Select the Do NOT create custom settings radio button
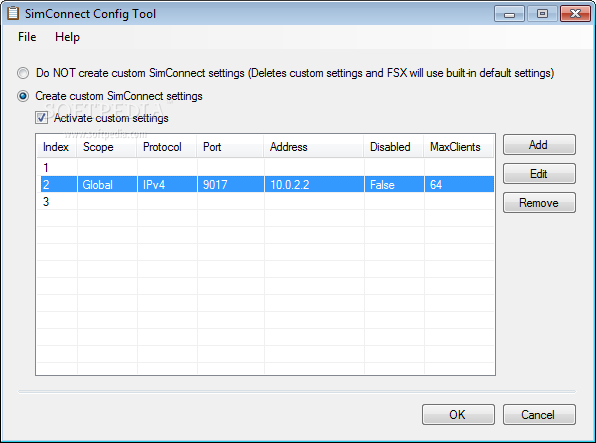Image resolution: width=596 pixels, height=443 pixels. tap(23, 73)
